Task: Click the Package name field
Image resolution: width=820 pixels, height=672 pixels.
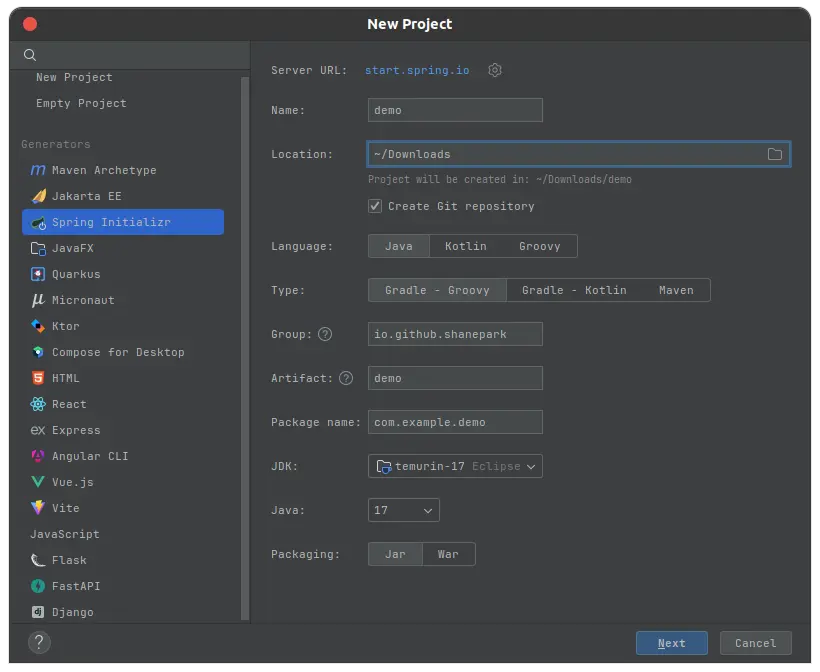Action: [455, 422]
